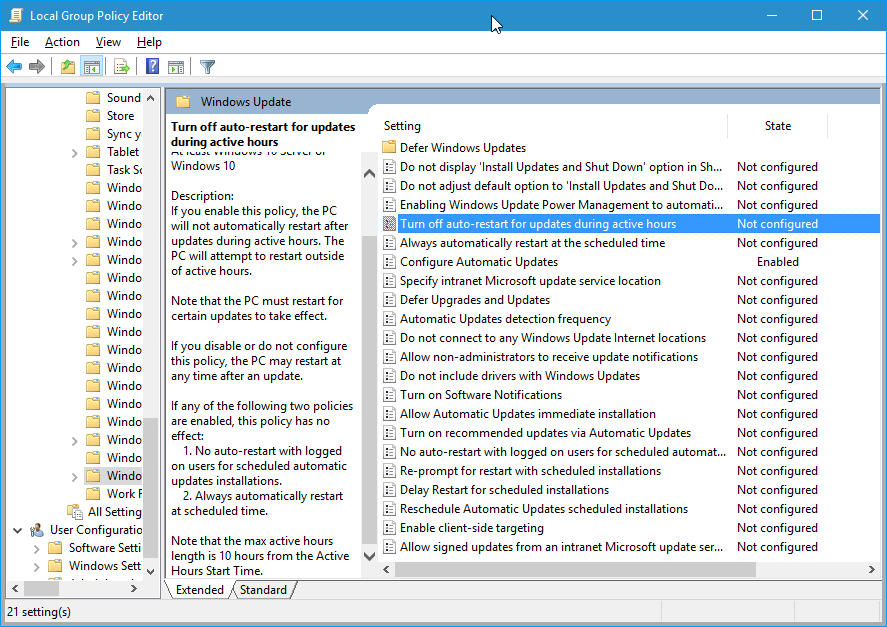Collapse the User Configuration node
Image resolution: width=887 pixels, height=627 pixels.
click(x=18, y=530)
